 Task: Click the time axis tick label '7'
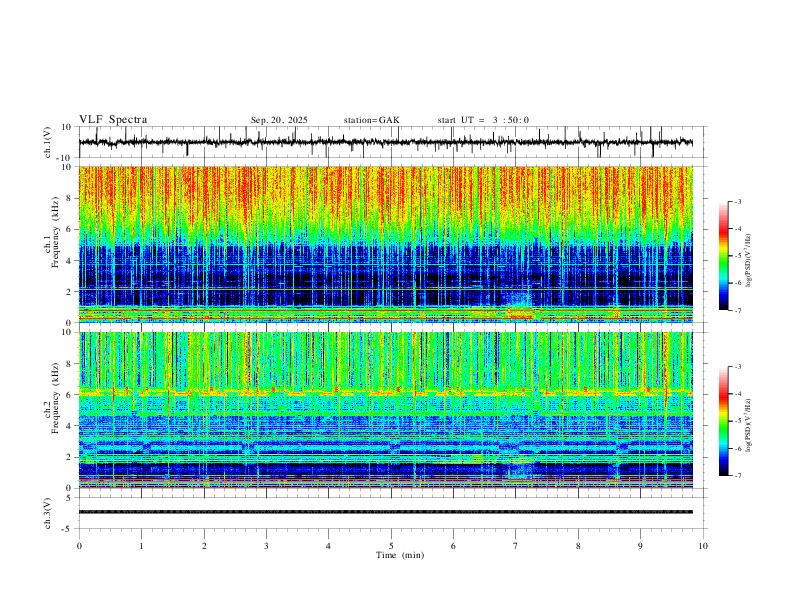[x=516, y=546]
